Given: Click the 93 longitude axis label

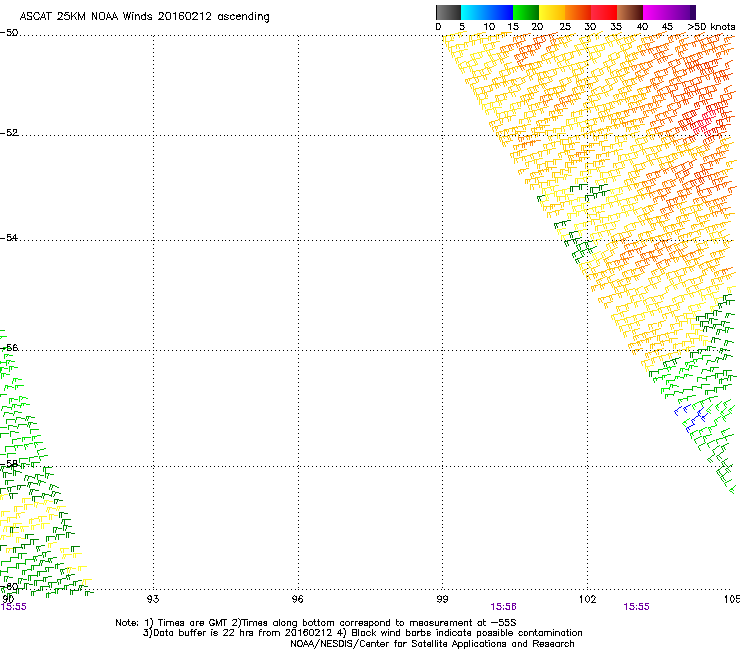Looking at the screenshot, I should [153, 599].
